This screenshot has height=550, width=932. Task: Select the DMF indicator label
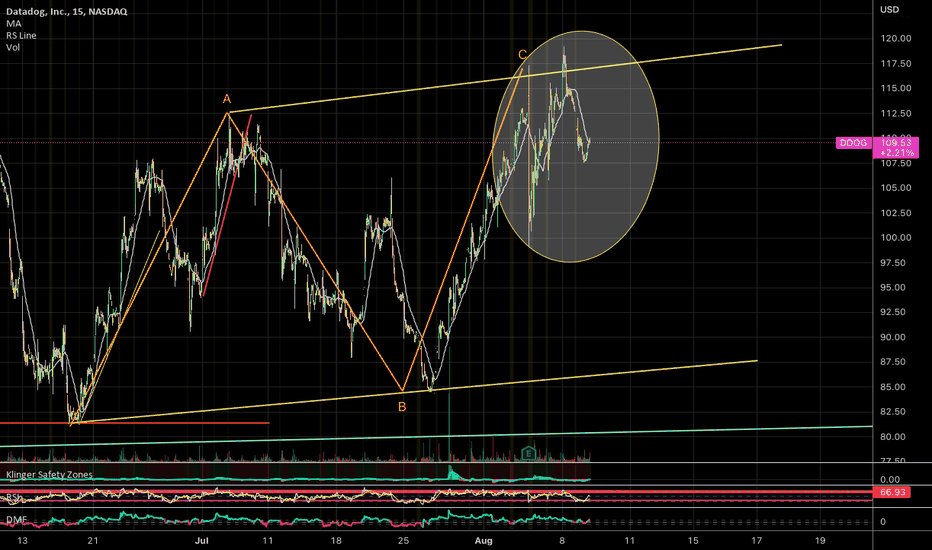point(17,520)
